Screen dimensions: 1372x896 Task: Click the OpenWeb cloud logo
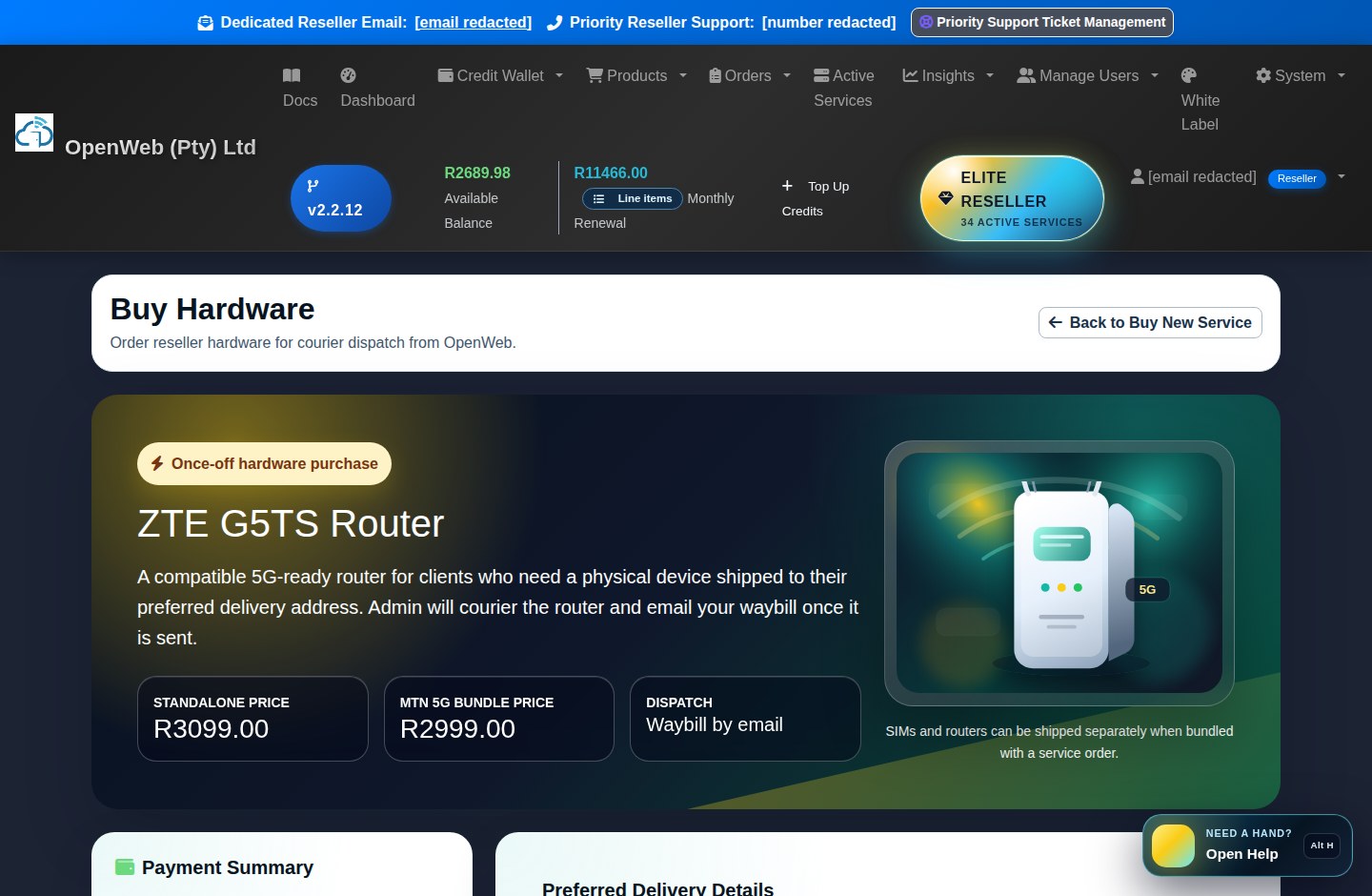click(x=34, y=132)
